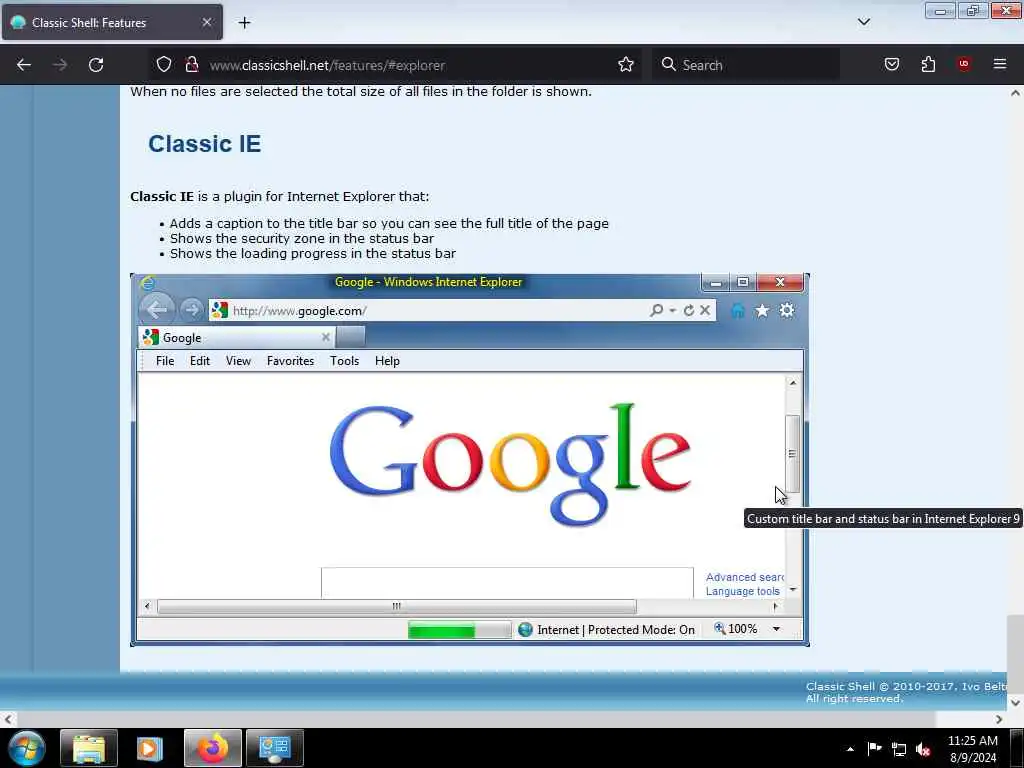The width and height of the screenshot is (1024, 768).
Task: Click Show desktop button at taskbar end
Action: [1017, 748]
